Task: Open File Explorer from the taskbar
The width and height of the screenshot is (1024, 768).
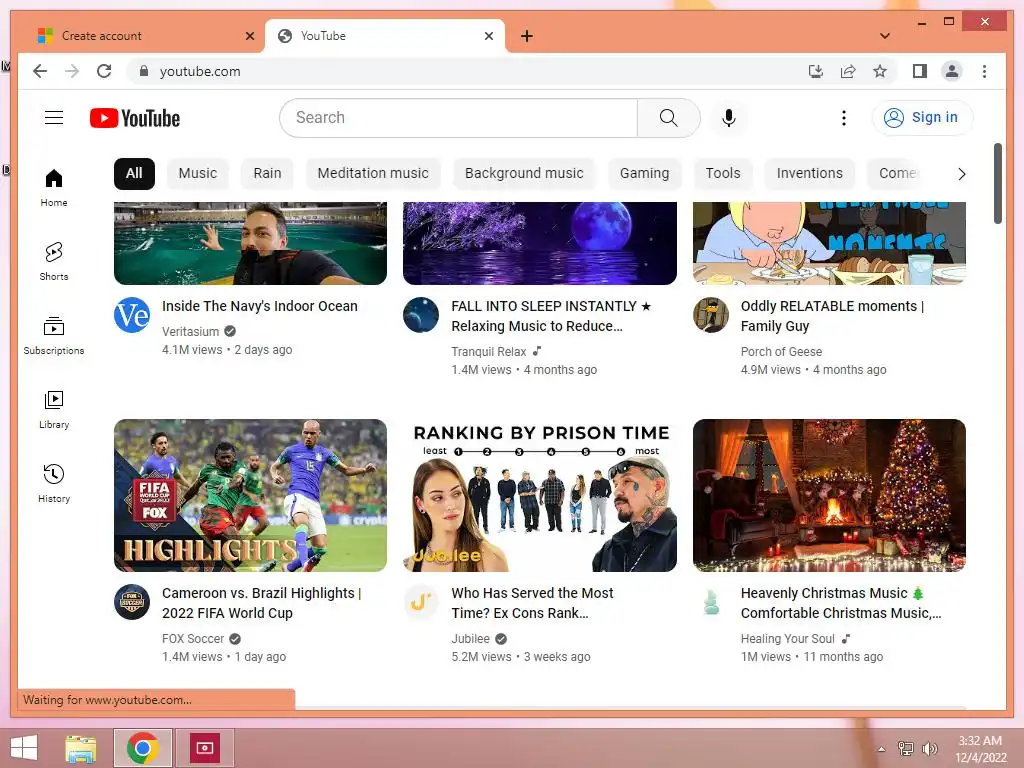Action: click(81, 748)
